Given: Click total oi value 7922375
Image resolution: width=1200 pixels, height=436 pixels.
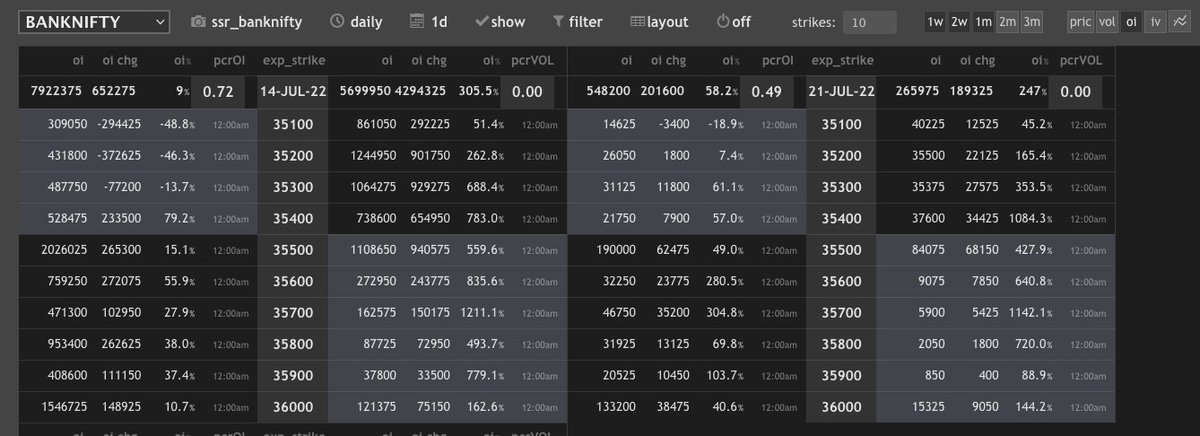Looking at the screenshot, I should click(x=56, y=91).
